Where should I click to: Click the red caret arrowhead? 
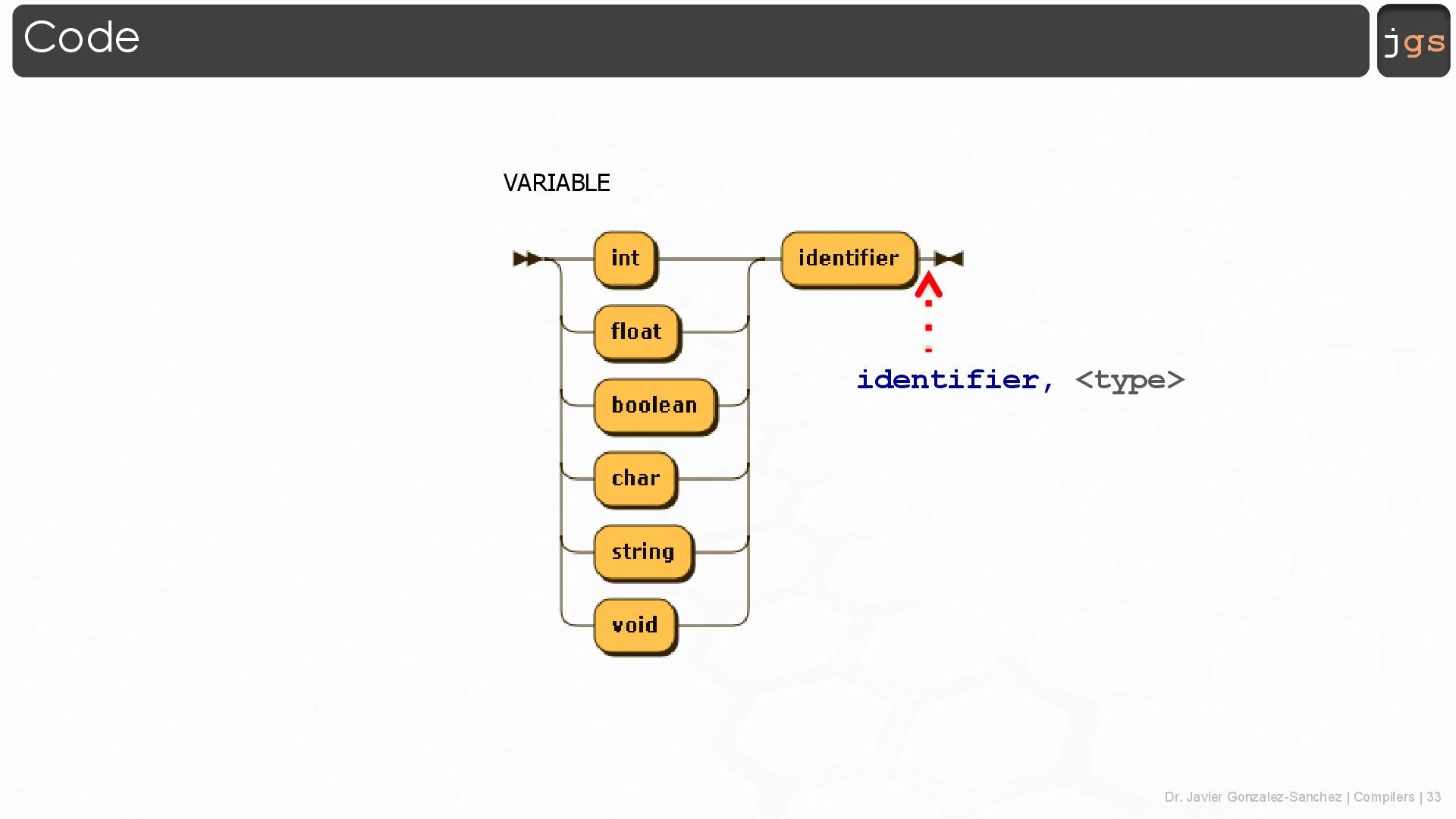[x=928, y=287]
